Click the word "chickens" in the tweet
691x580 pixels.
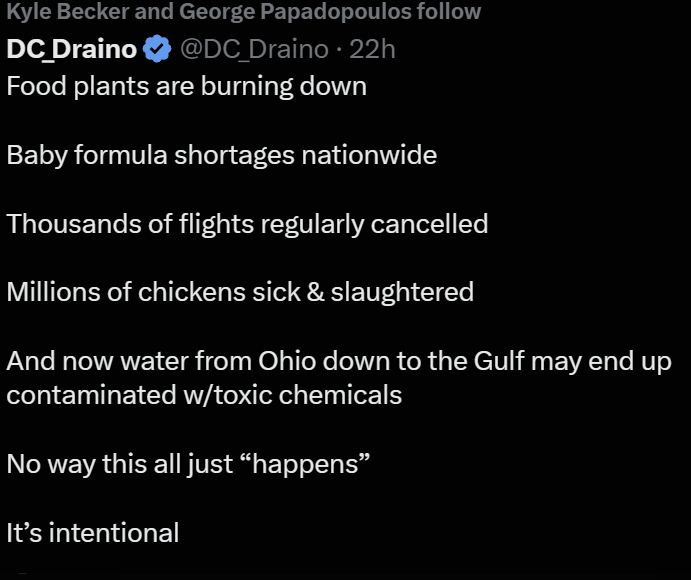190,292
